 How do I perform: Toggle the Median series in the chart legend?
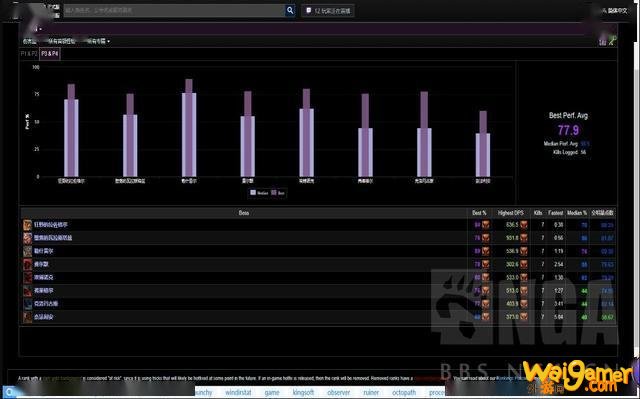259,193
